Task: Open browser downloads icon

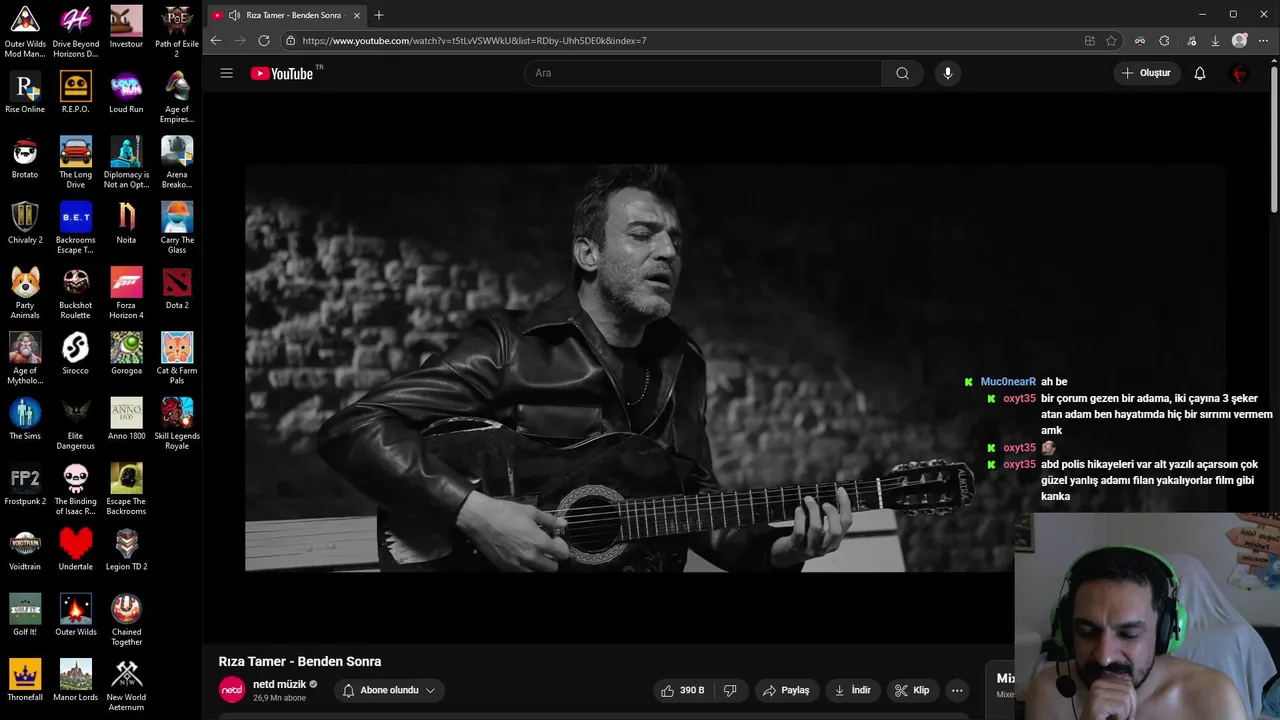Action: (1215, 41)
